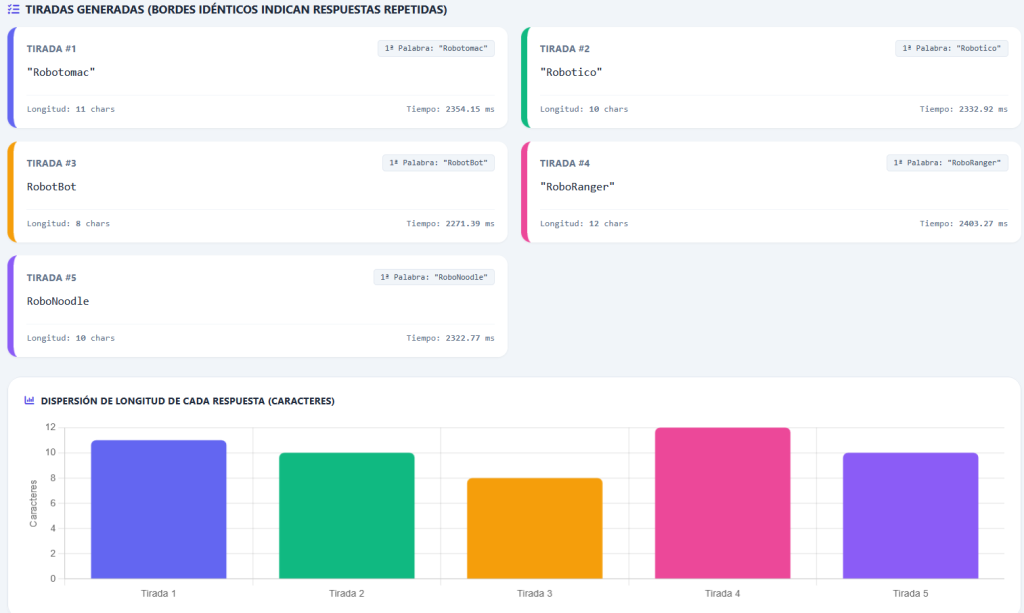Click the purple Tirada 5 bar in chart
The width and height of the screenshot is (1024, 613).
(910, 516)
